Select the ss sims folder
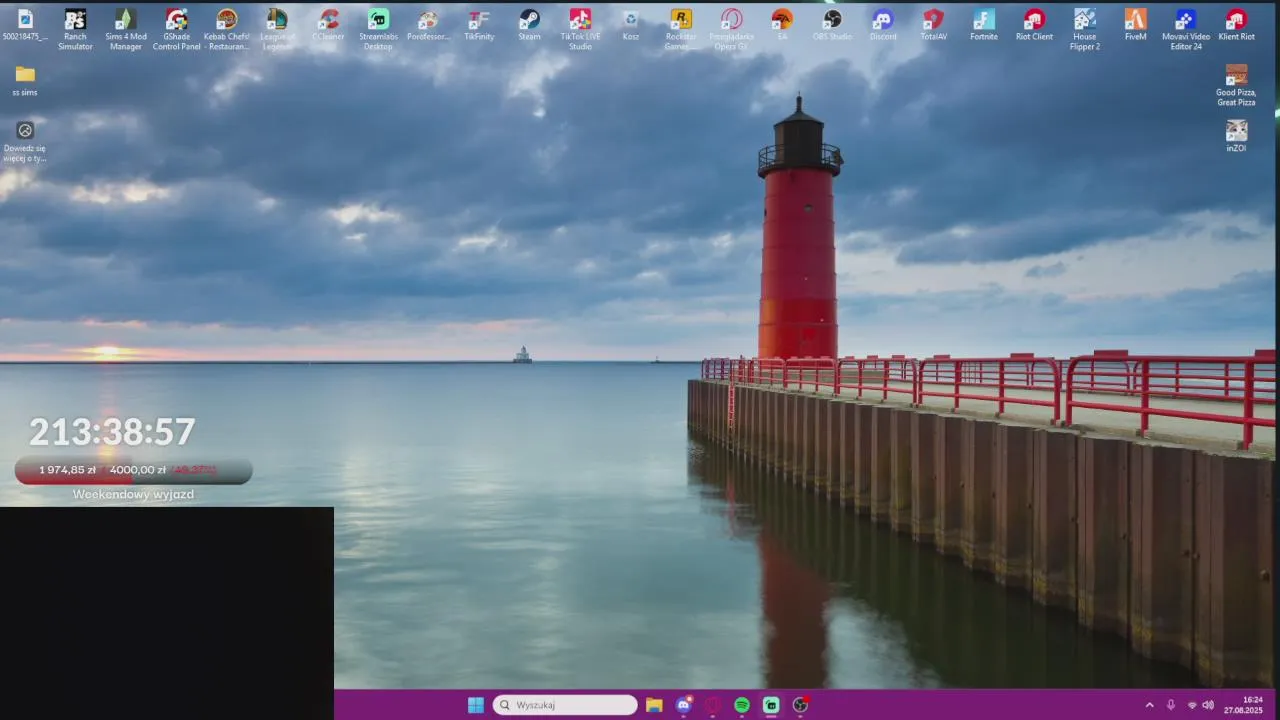Image resolution: width=1280 pixels, height=720 pixels. [25, 81]
